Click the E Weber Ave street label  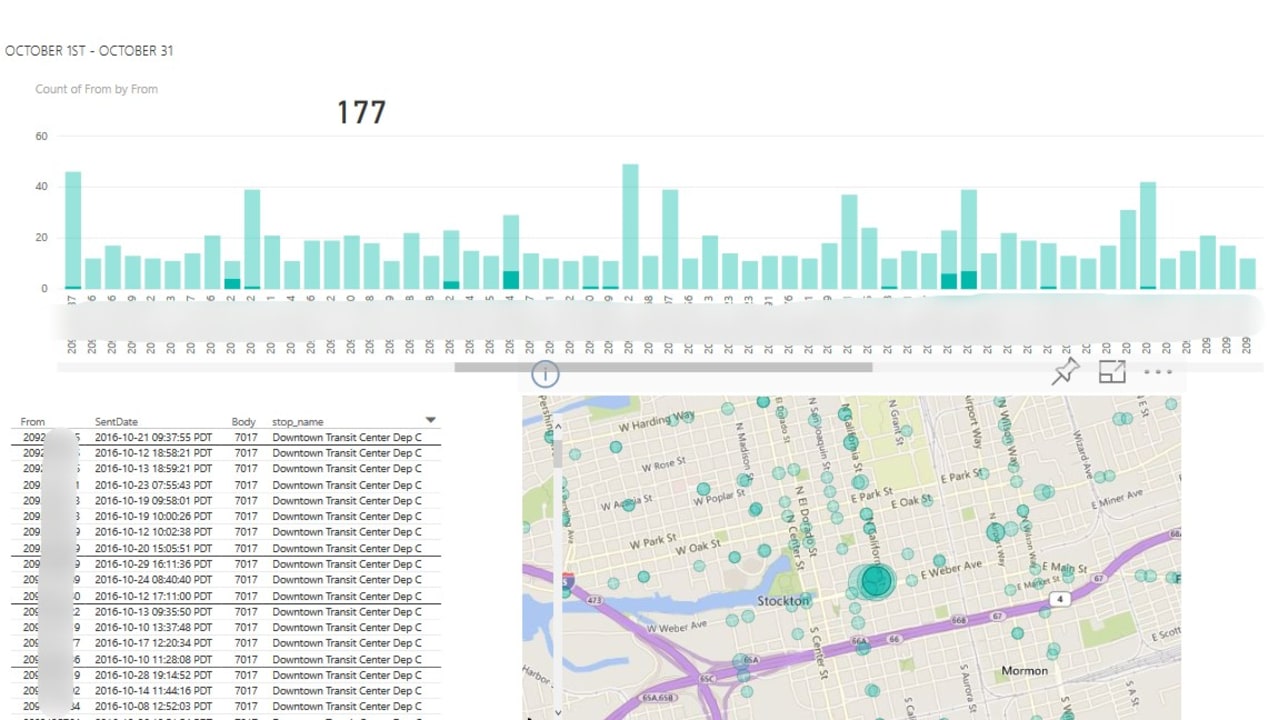click(x=953, y=571)
